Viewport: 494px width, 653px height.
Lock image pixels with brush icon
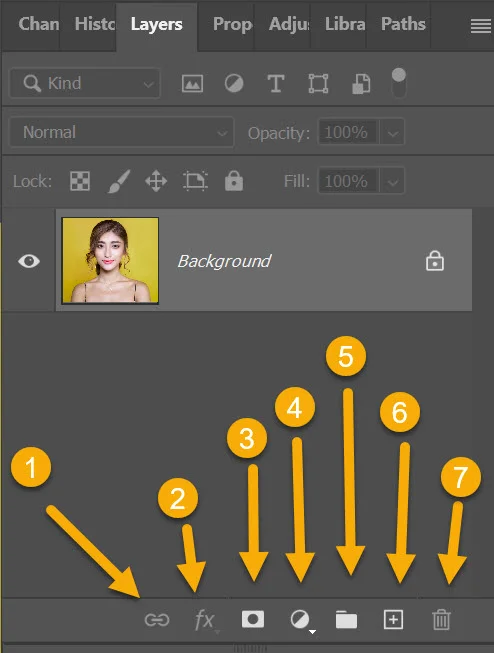click(x=119, y=181)
